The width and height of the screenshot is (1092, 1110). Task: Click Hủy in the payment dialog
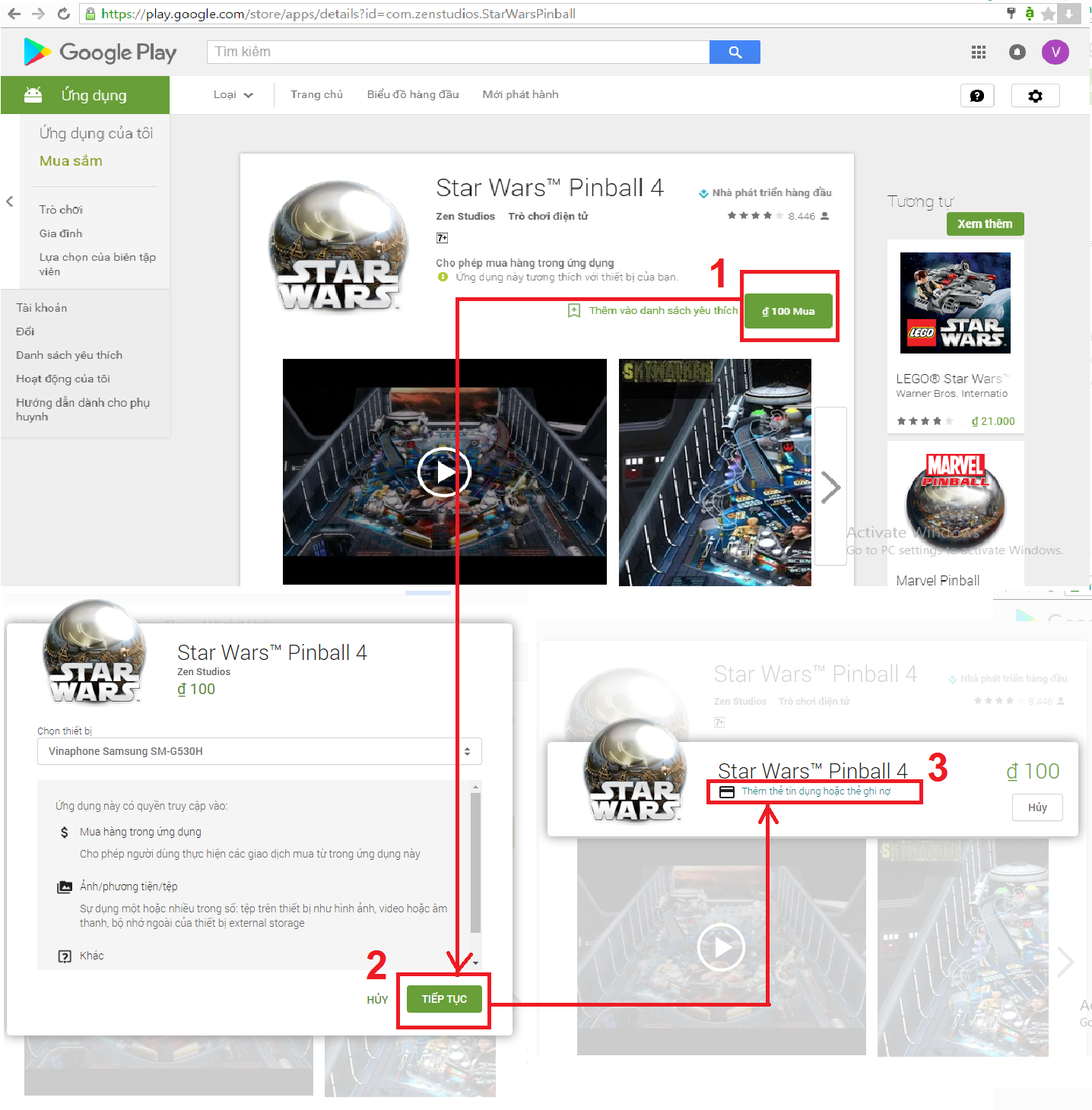click(1037, 807)
